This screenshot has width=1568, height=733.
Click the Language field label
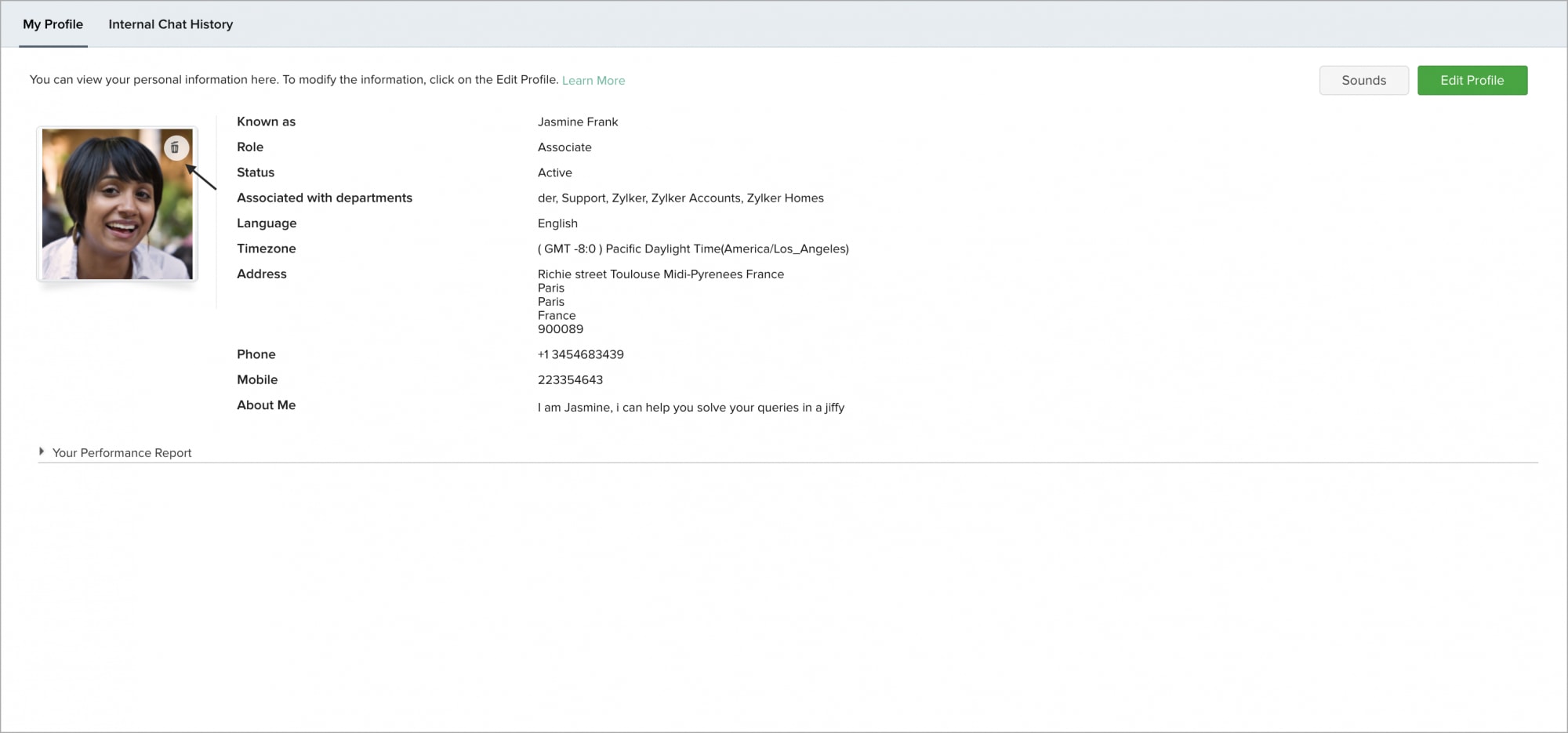tap(267, 223)
